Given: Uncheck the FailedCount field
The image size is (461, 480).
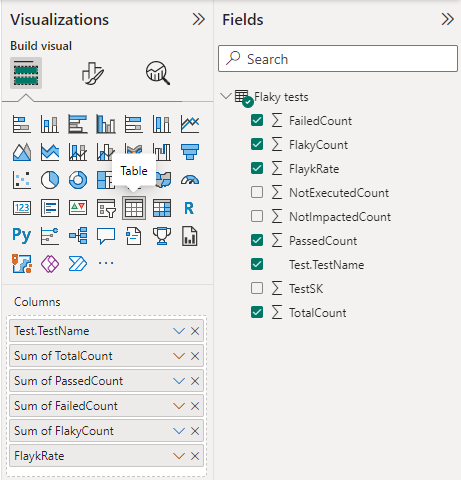Looking at the screenshot, I should tap(257, 120).
